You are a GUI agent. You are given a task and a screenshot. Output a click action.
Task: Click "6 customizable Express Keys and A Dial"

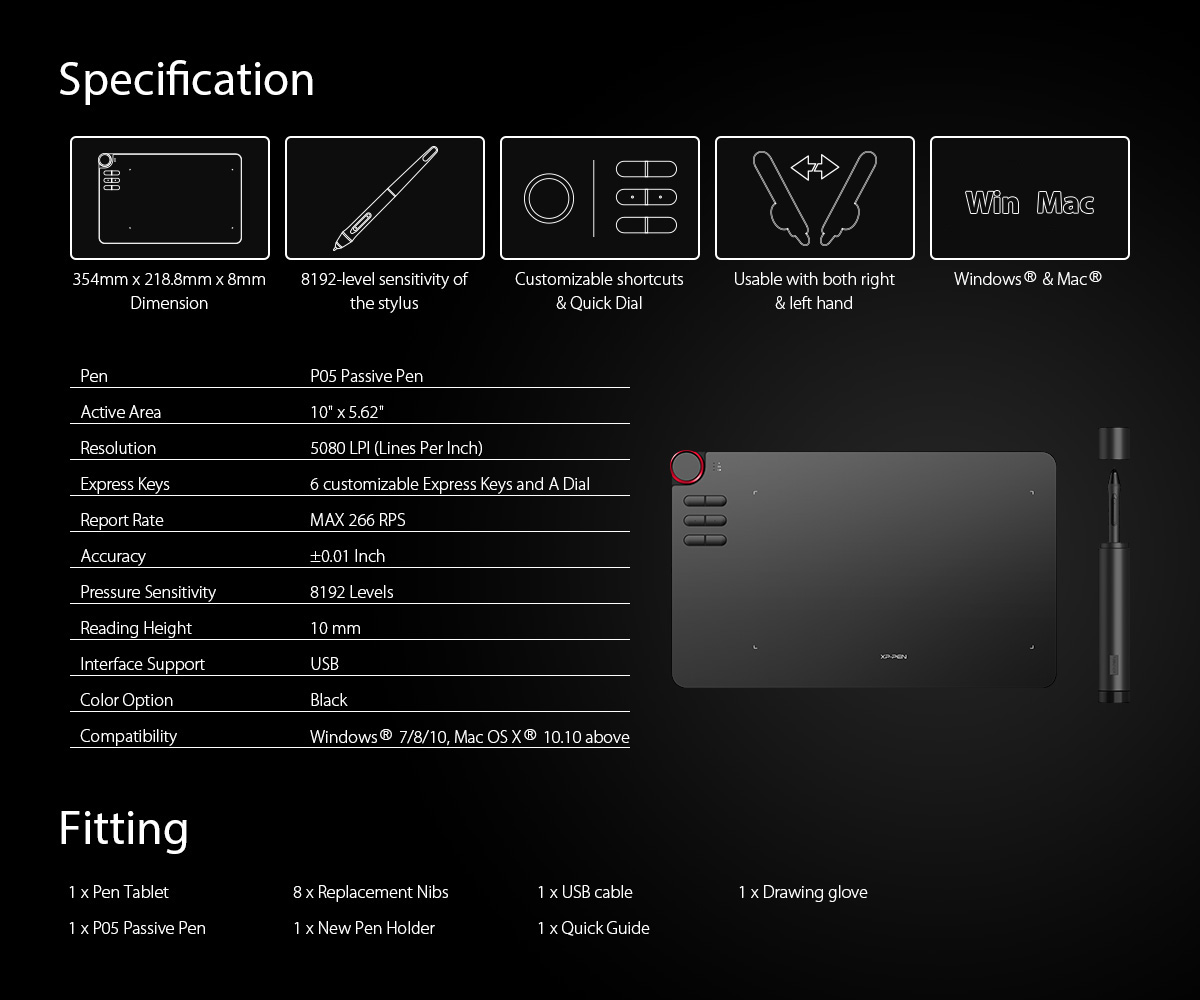(450, 484)
